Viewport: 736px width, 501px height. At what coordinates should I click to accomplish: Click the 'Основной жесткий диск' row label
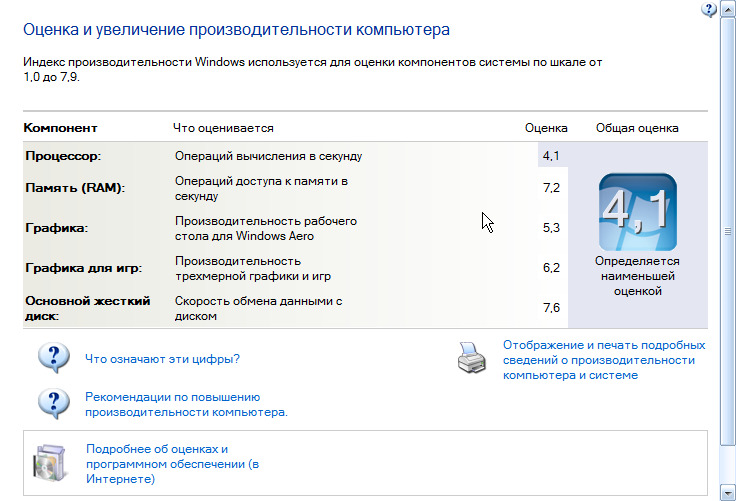(x=86, y=307)
